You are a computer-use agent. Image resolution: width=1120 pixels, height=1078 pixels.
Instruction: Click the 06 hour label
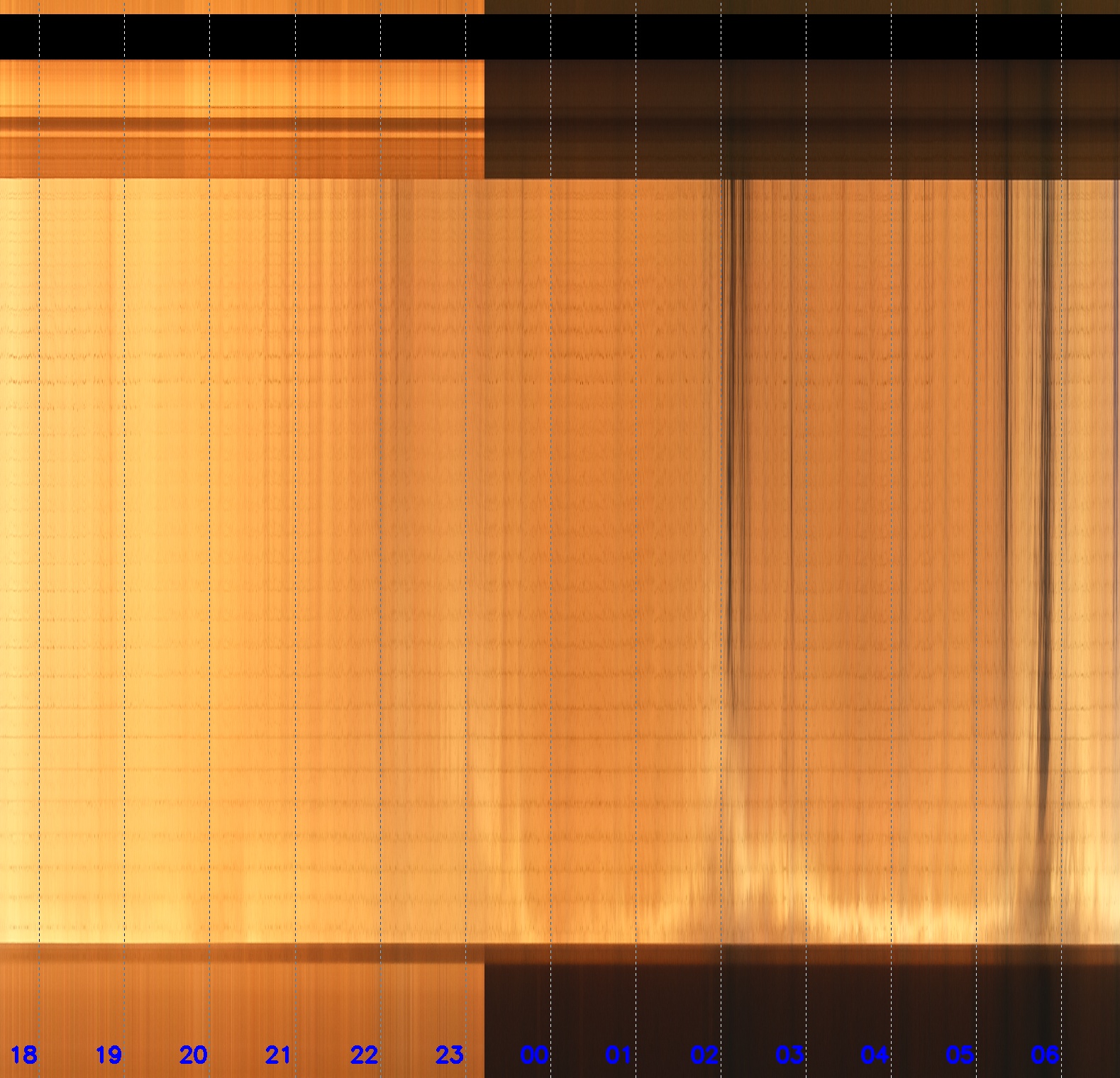click(1045, 1055)
